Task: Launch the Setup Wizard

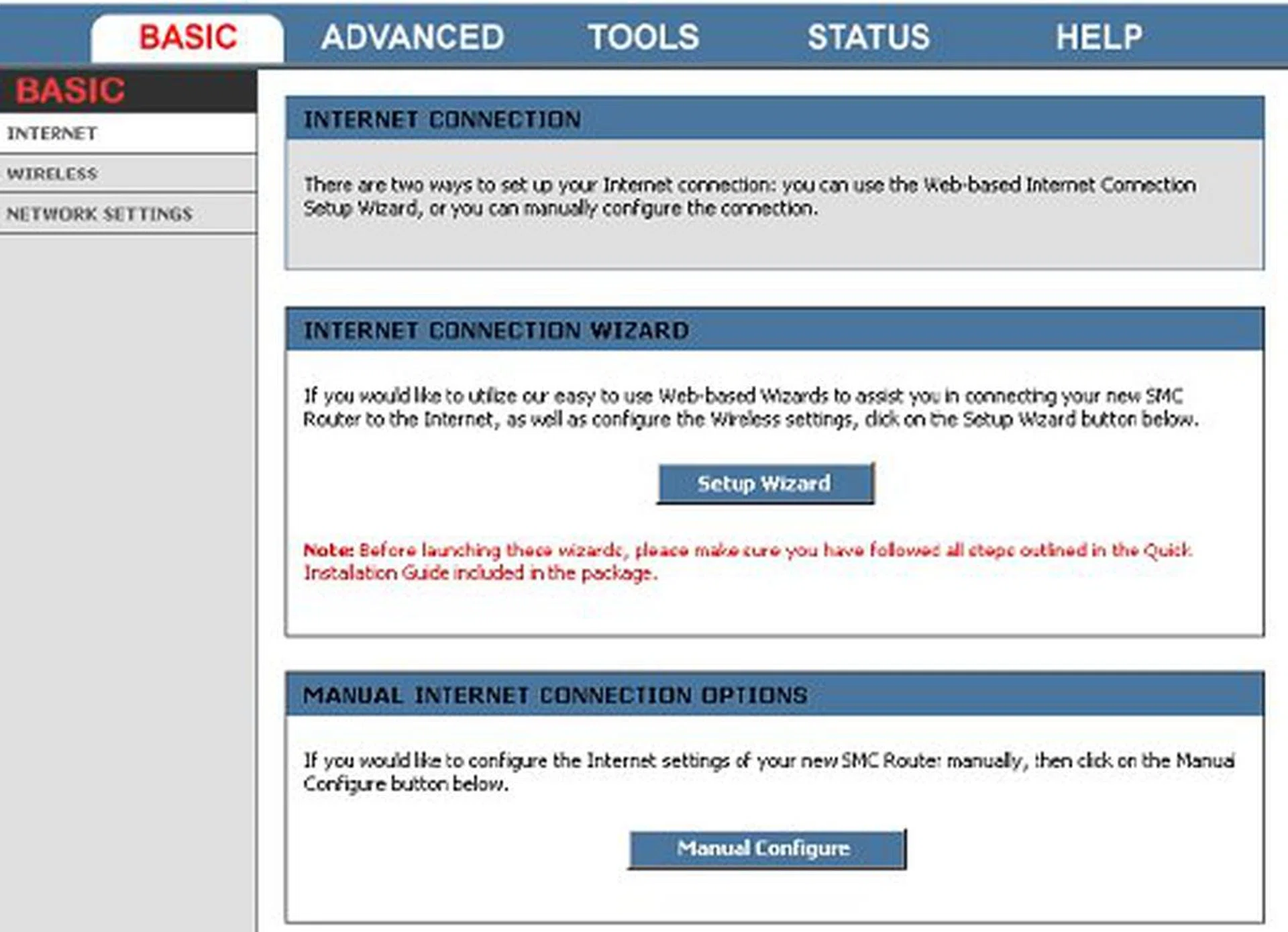Action: [765, 483]
